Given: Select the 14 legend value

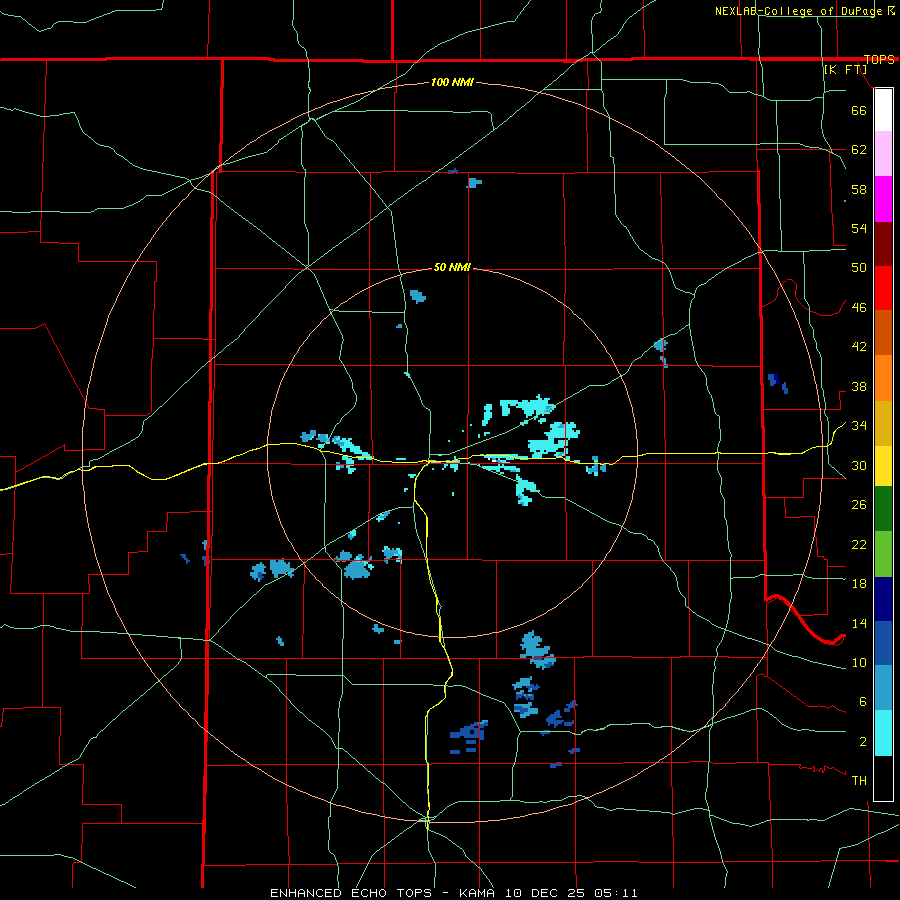Looking at the screenshot, I should coord(859,623).
